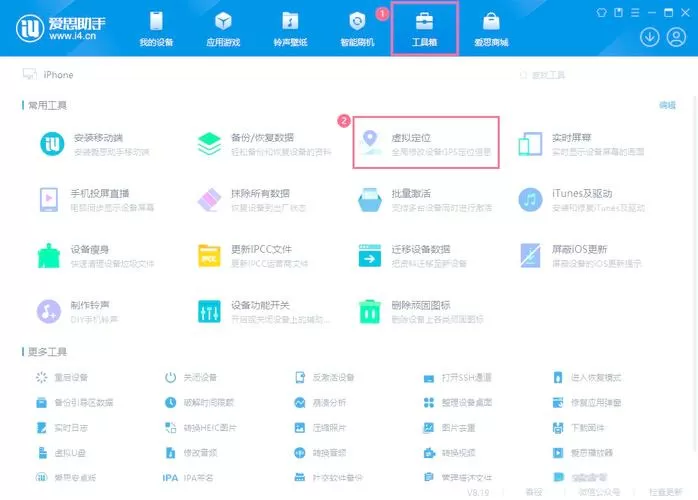Screen dimensions: 698x500
Task: Open 备份/恢复数据 tool
Action: coord(265,144)
